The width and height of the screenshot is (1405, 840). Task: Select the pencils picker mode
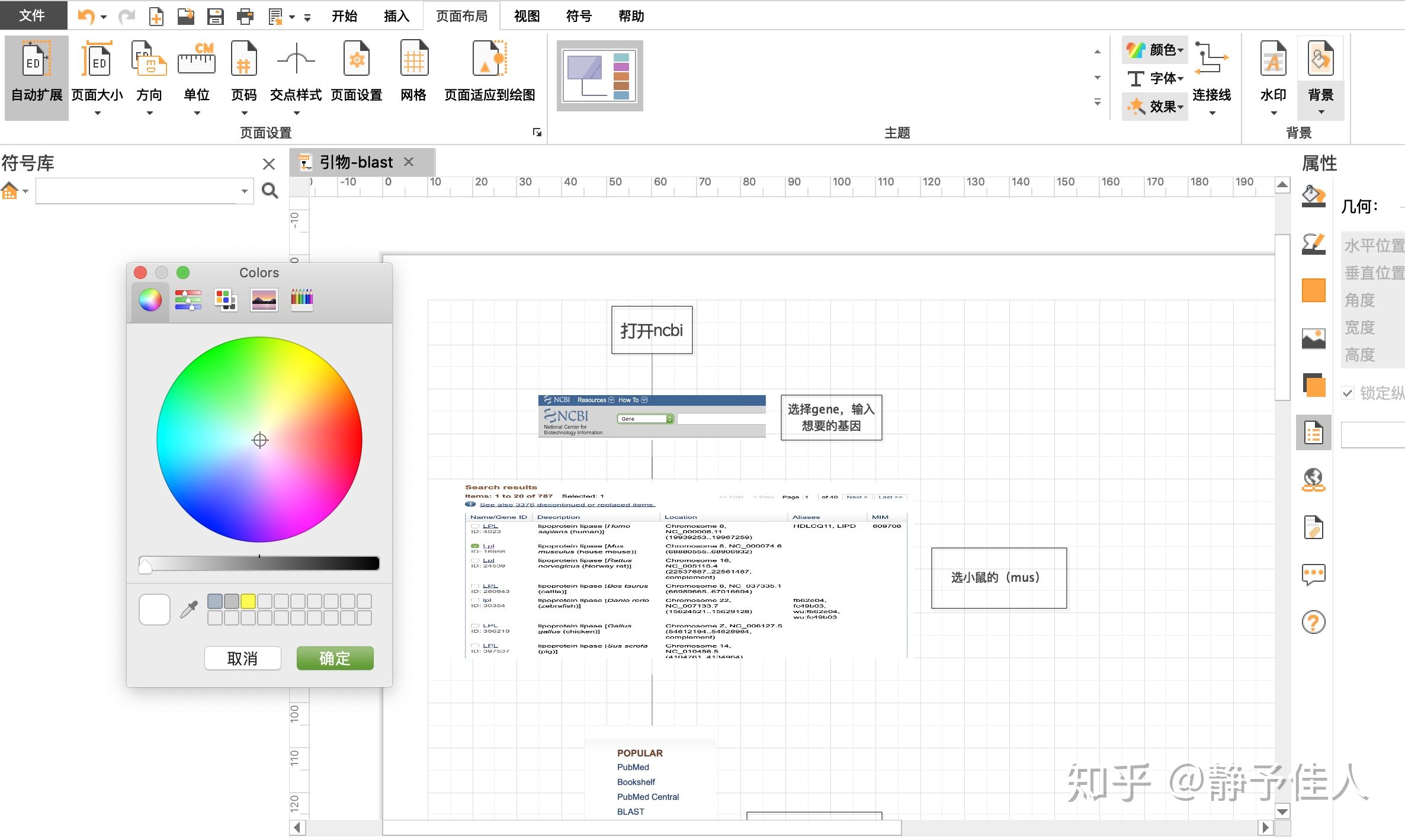click(x=302, y=300)
